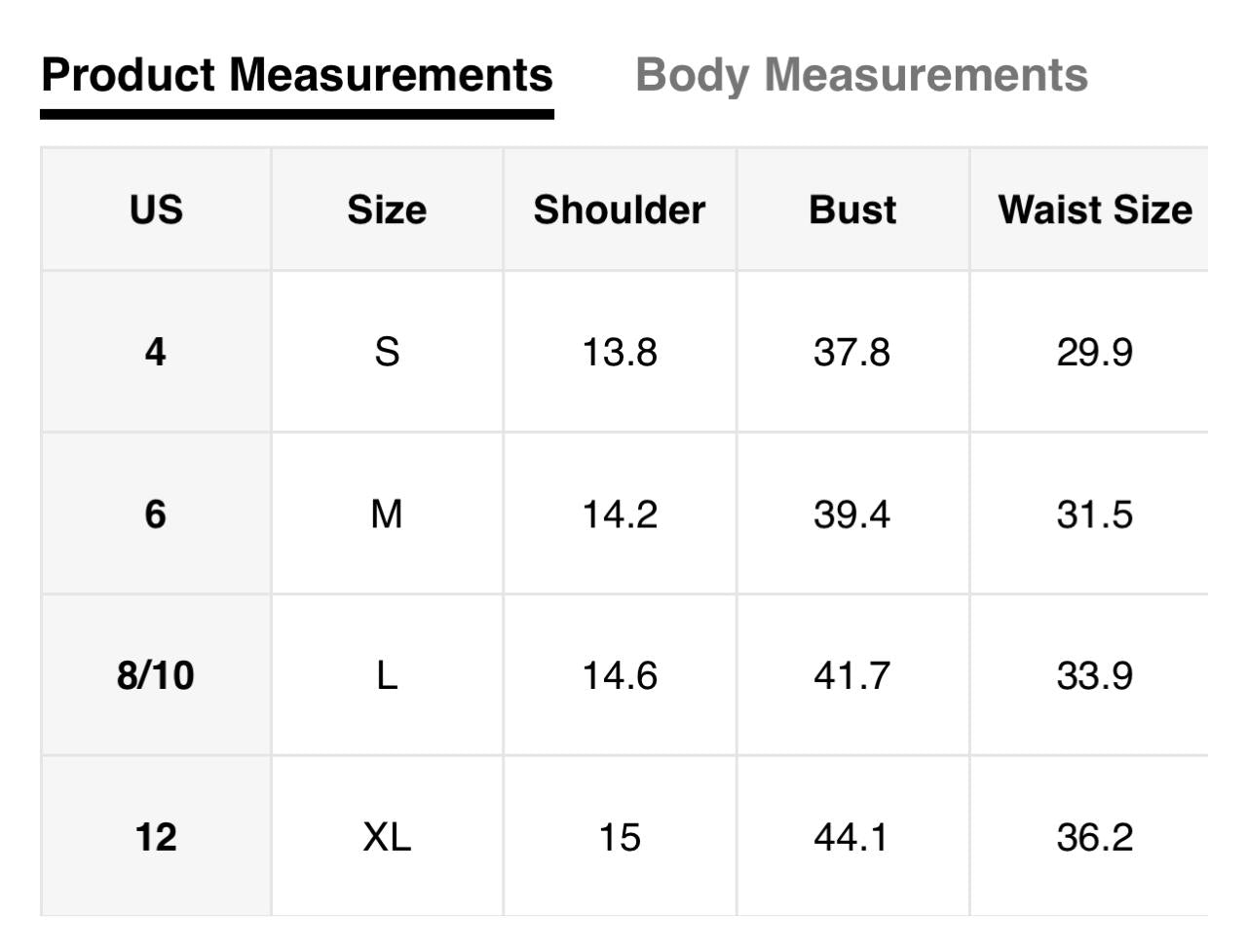Click the 13.8 shoulder measurement
The image size is (1247, 952).
pos(620,352)
